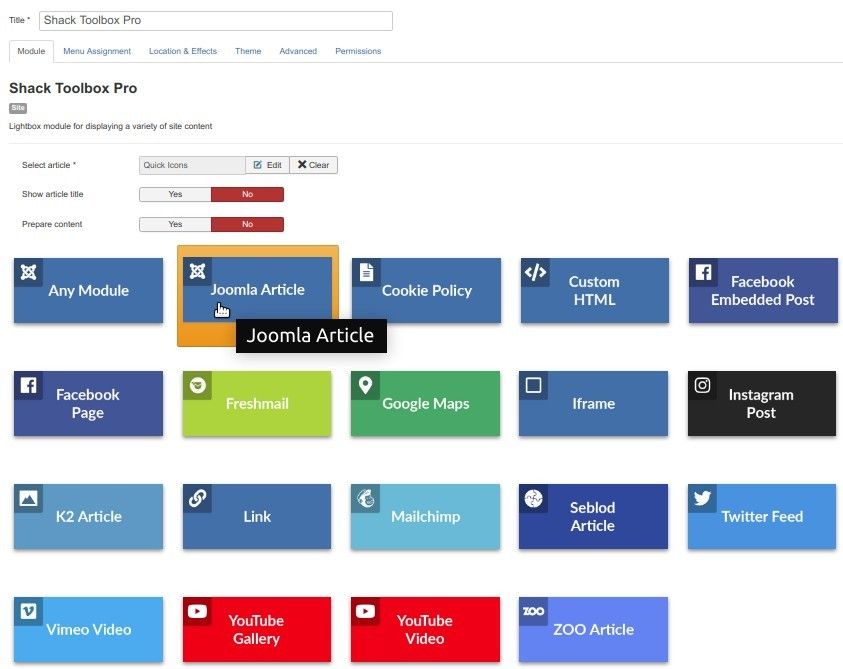The width and height of the screenshot is (843, 669).
Task: Open the Permissions tab
Action: pyautogui.click(x=358, y=51)
